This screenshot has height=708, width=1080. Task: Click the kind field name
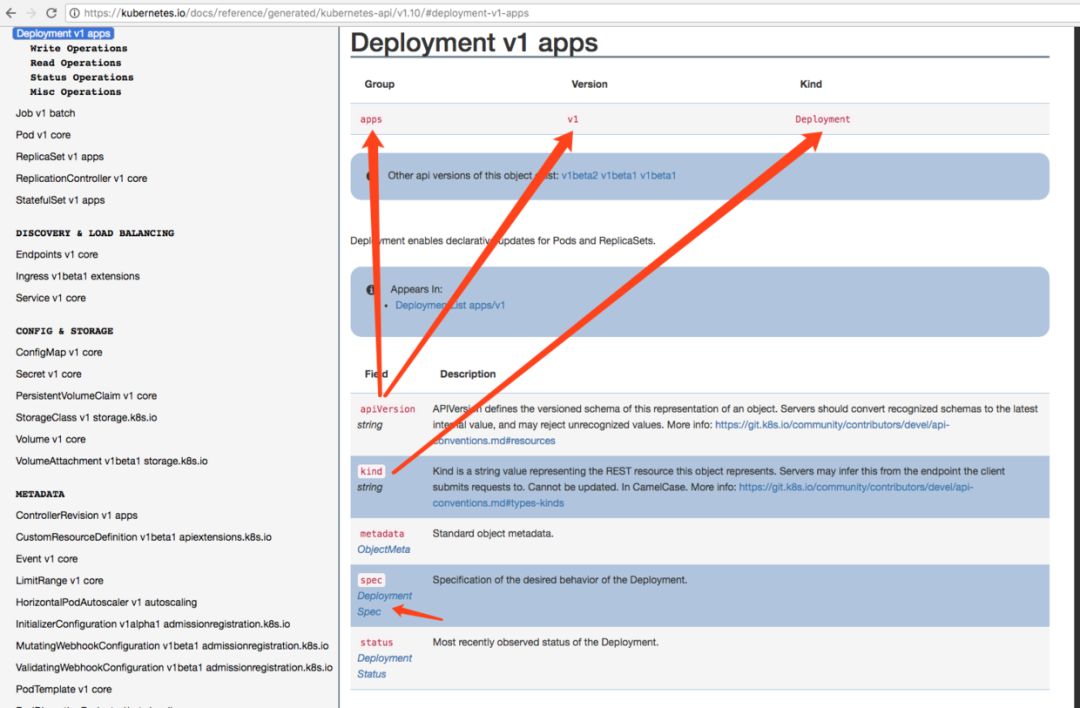point(371,471)
